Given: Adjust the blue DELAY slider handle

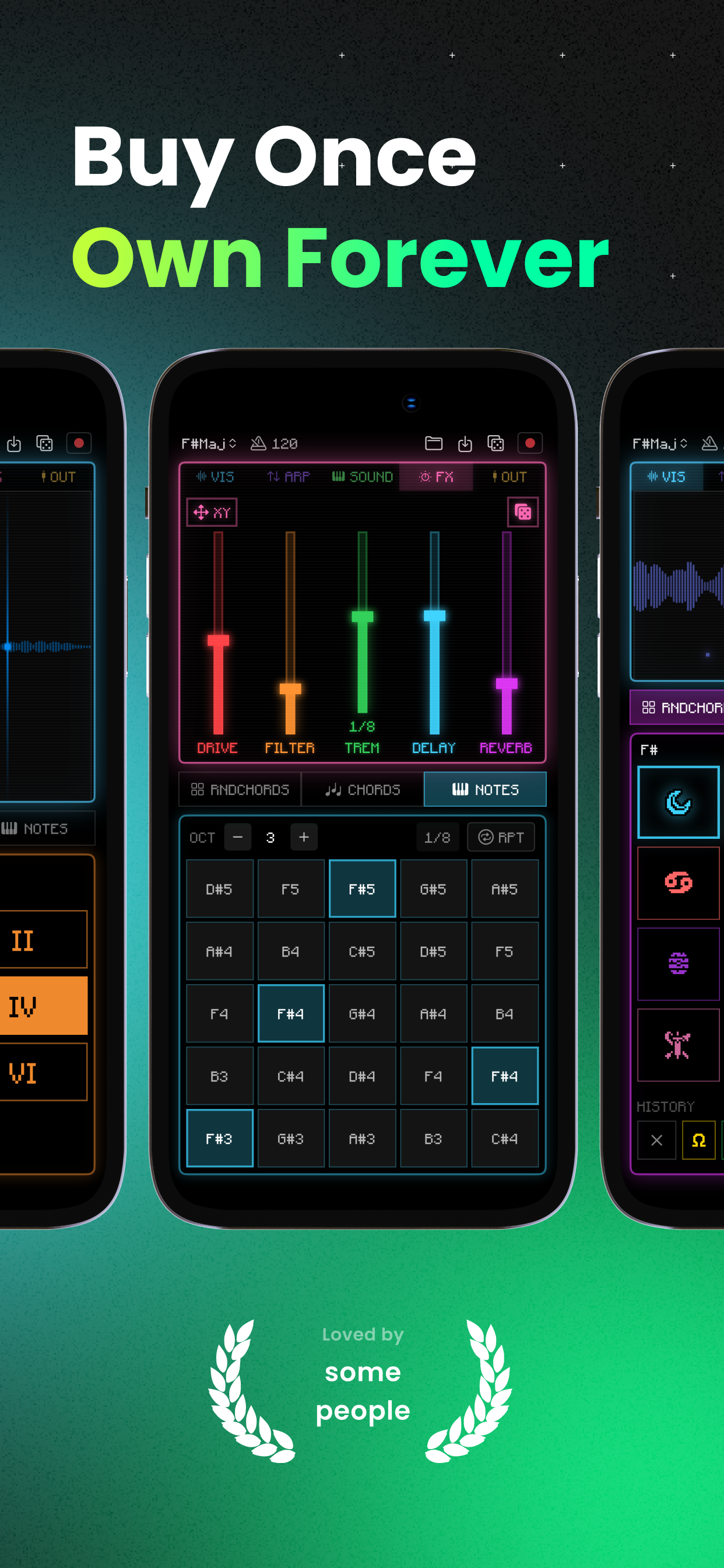Looking at the screenshot, I should tap(434, 615).
